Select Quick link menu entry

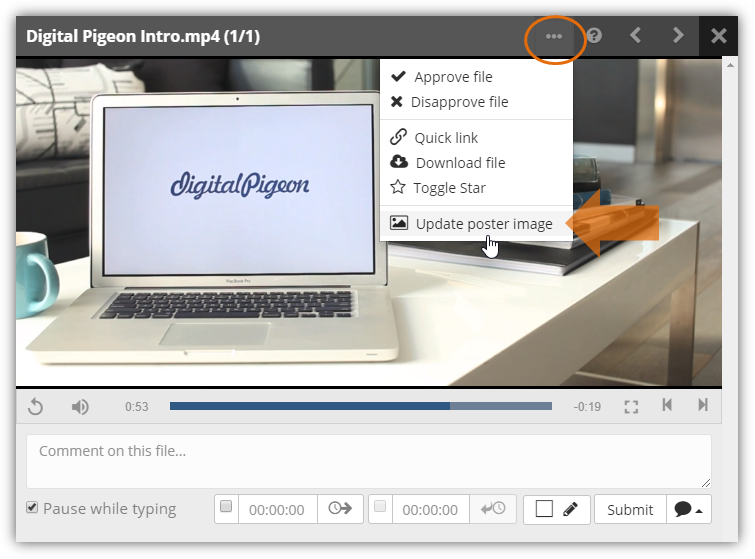[476, 138]
